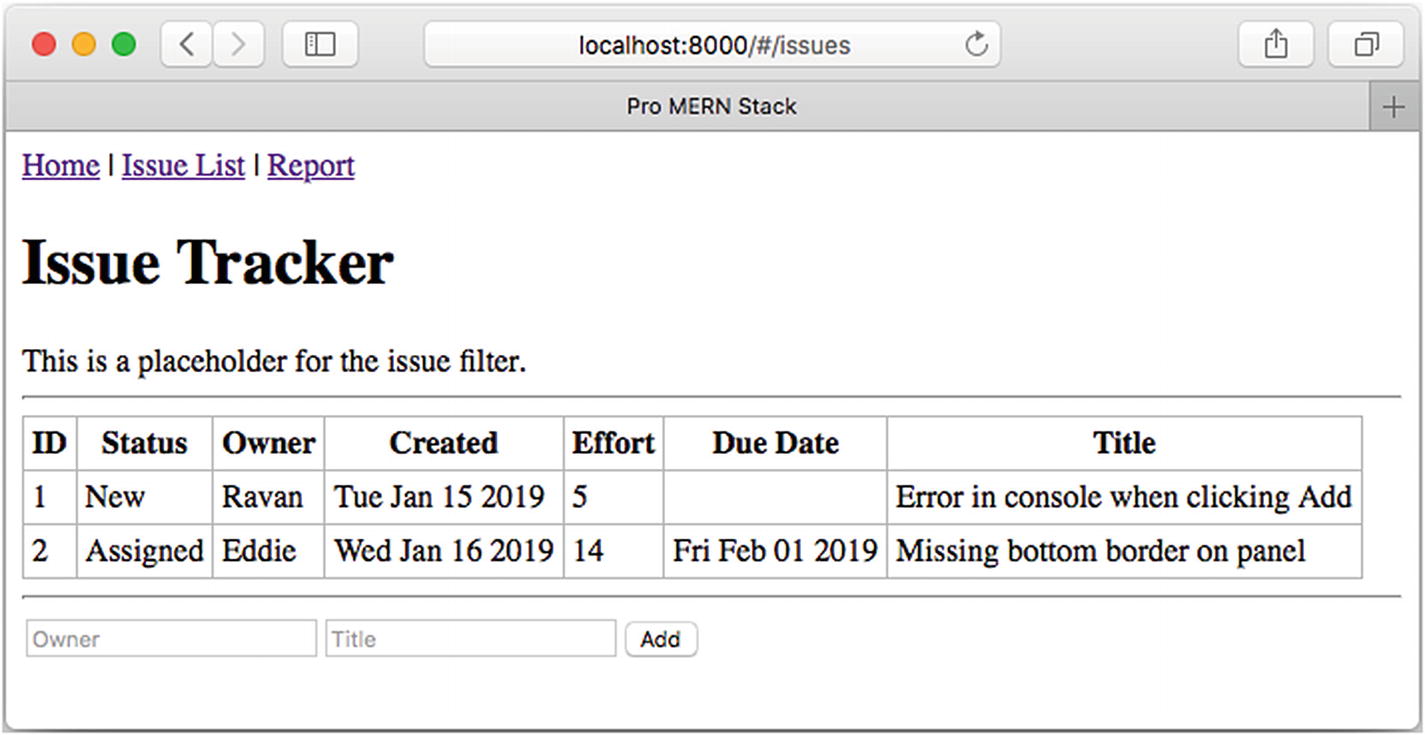
Task: Open a new tab with plus icon
Action: [1393, 107]
